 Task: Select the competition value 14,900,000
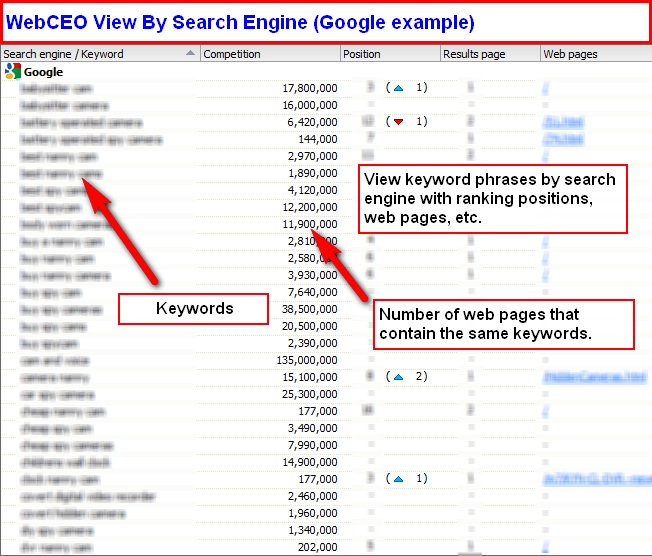tap(310, 462)
